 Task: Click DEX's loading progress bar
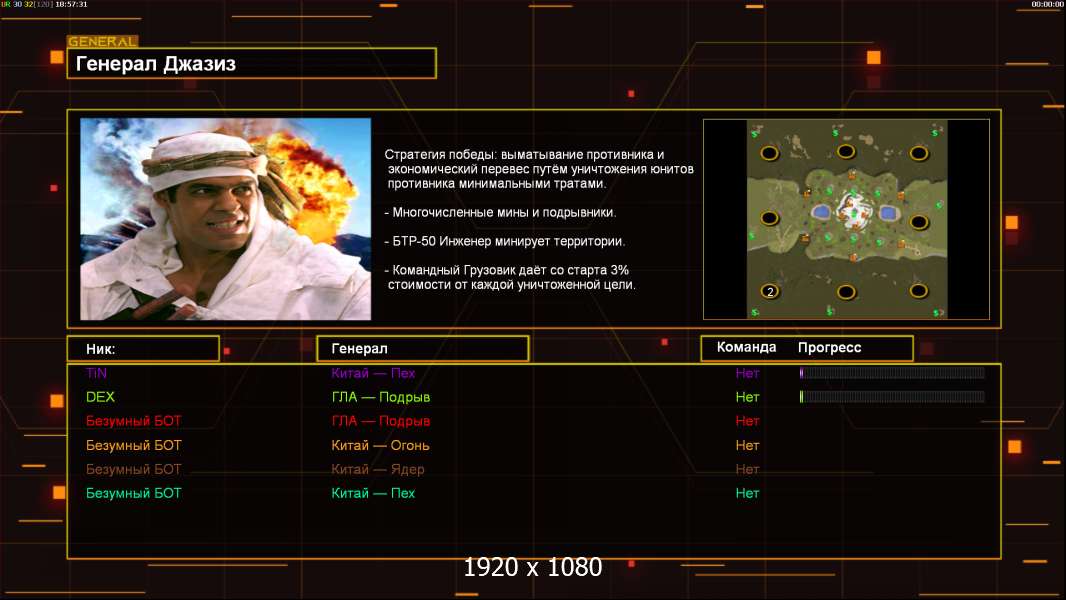pyautogui.click(x=892, y=397)
